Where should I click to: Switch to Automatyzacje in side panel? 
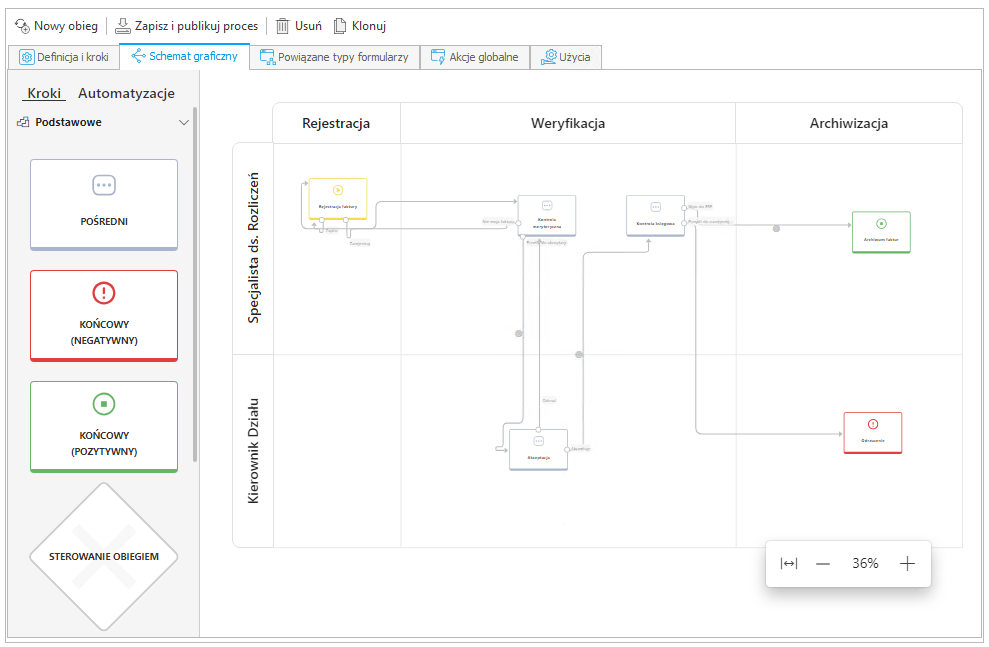126,93
